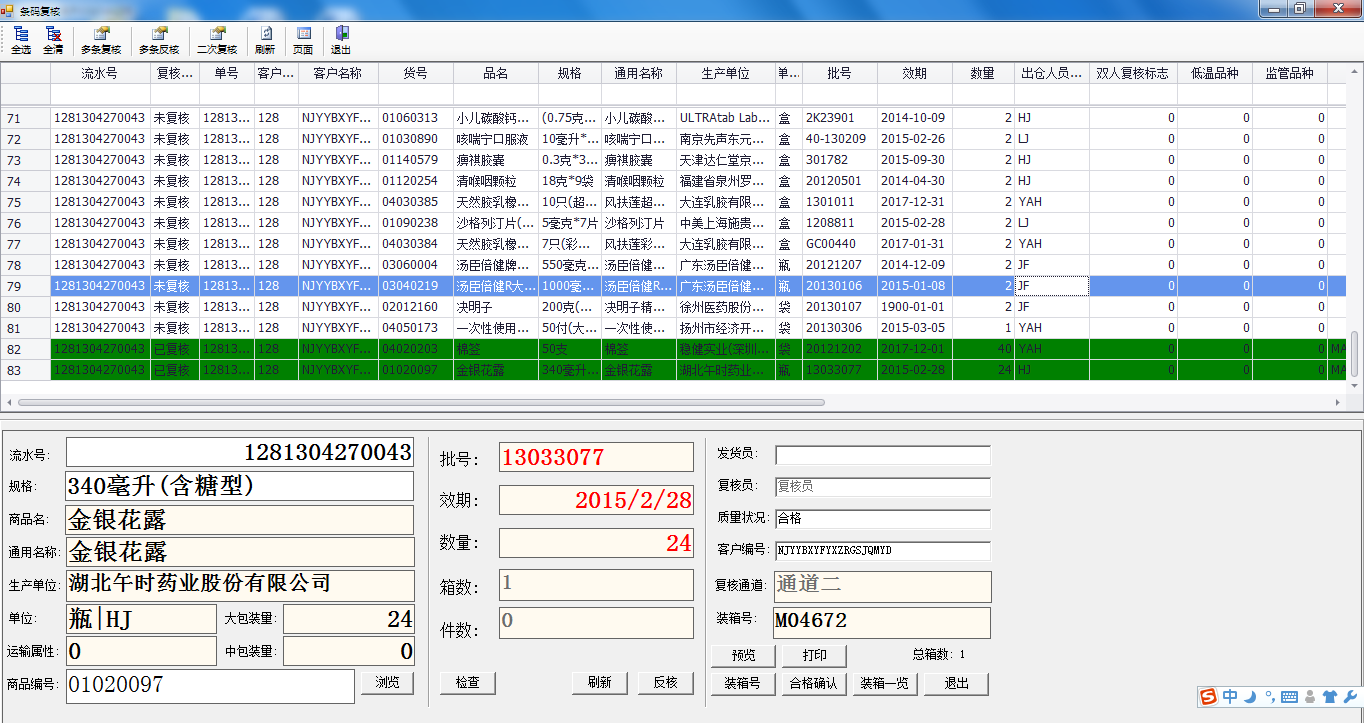The width and height of the screenshot is (1364, 723).
Task: Open the shirt skin icon on IME bar
Action: 1329,696
